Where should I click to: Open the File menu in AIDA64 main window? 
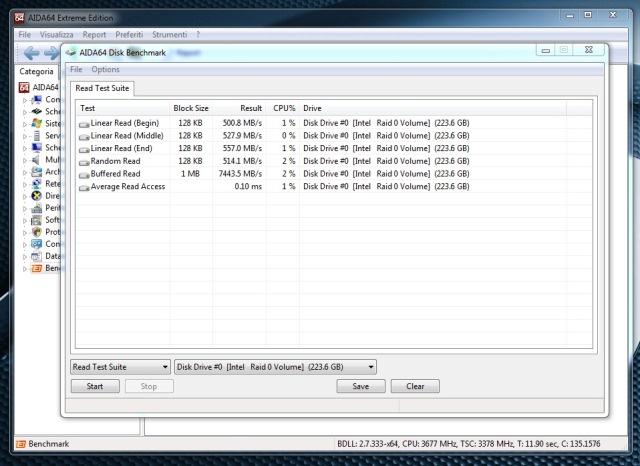pos(24,35)
